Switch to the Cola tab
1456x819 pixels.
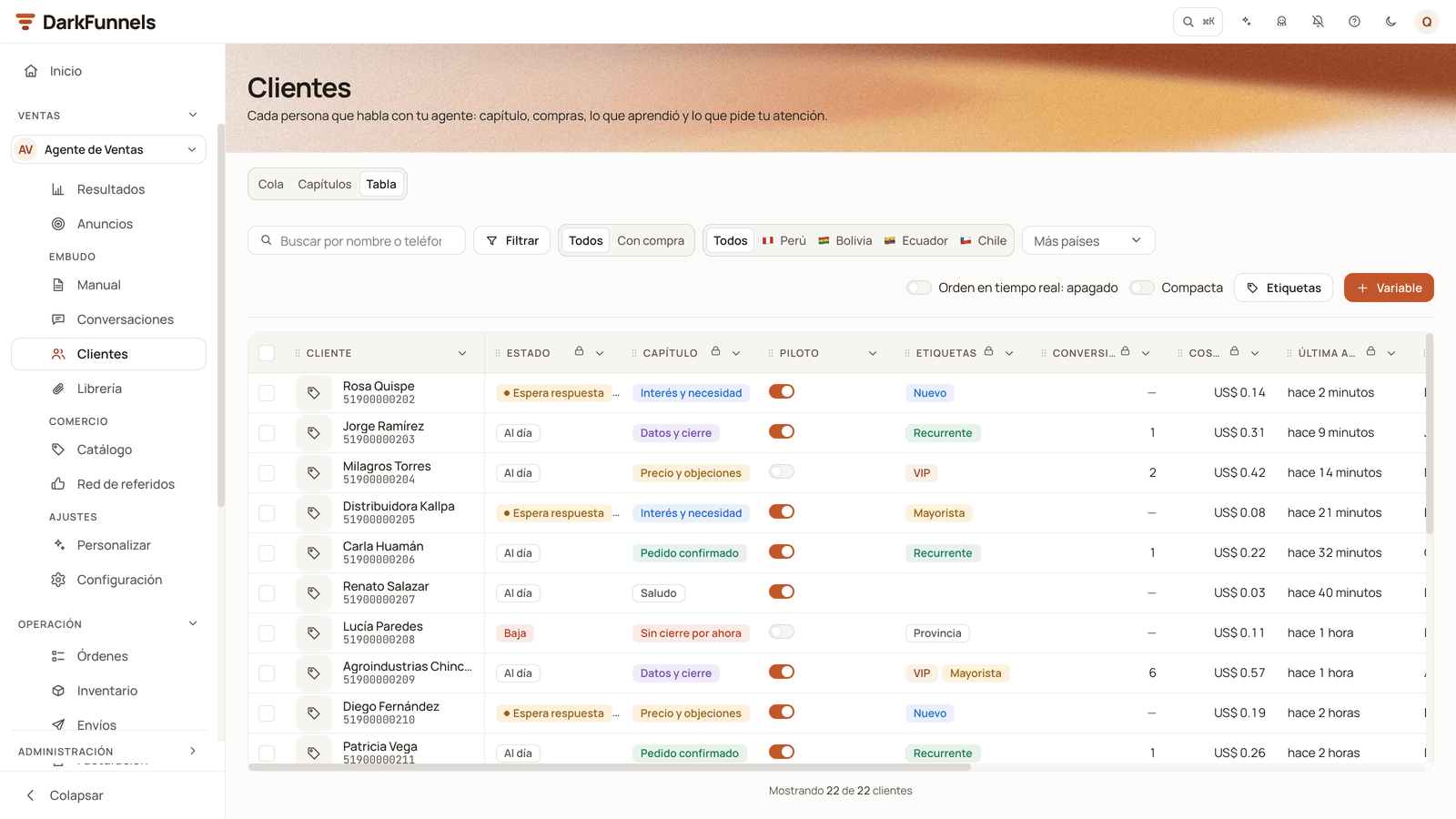[270, 184]
